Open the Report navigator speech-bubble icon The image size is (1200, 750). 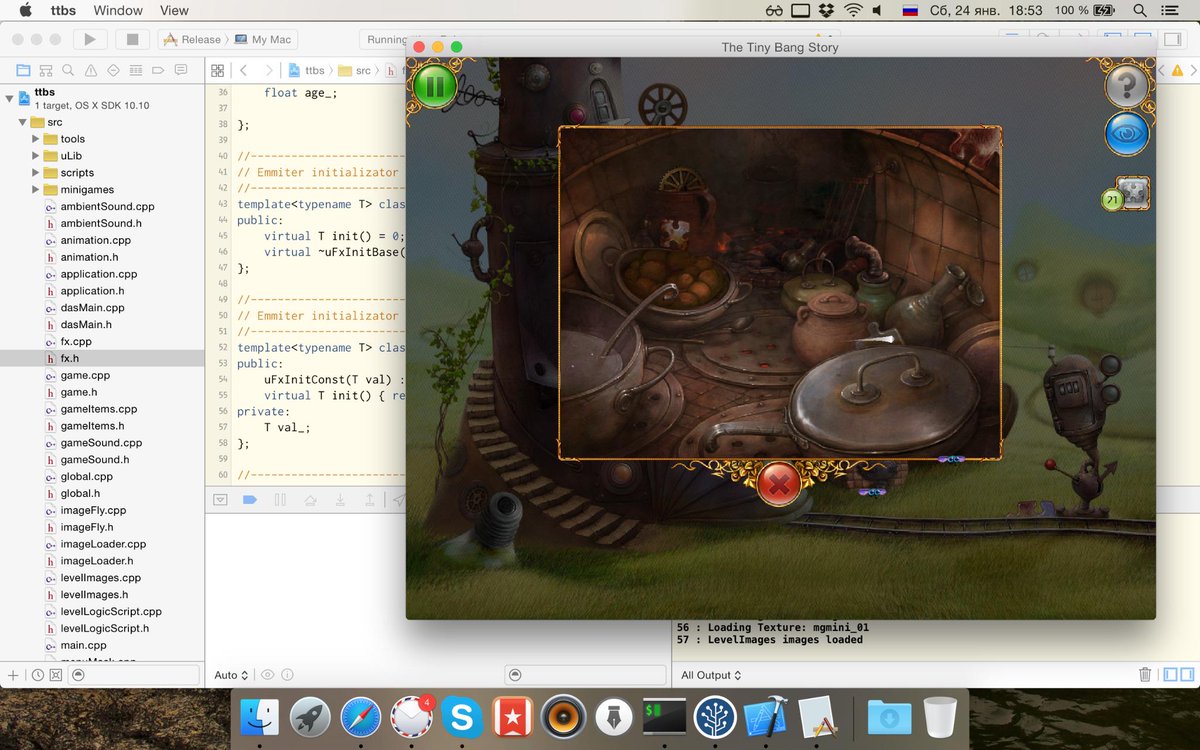tap(181, 70)
